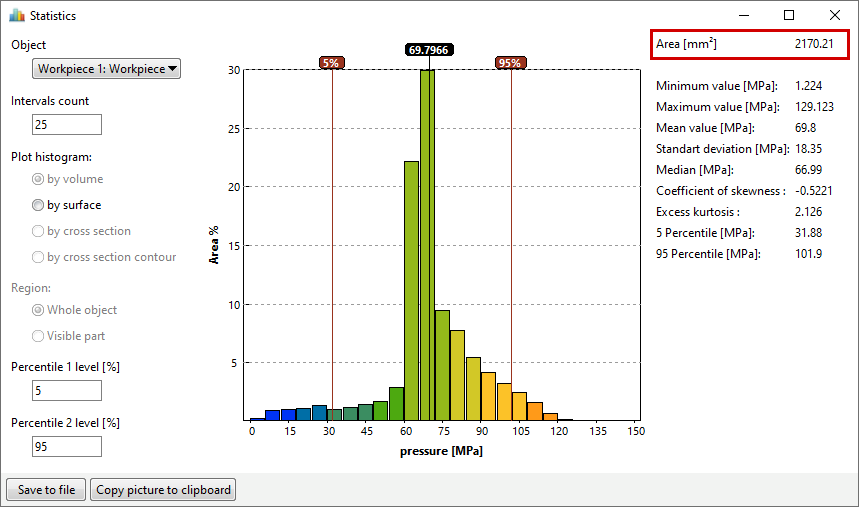The image size is (859, 507).
Task: Select the 'Whole object' region option
Action: pyautogui.click(x=39, y=311)
